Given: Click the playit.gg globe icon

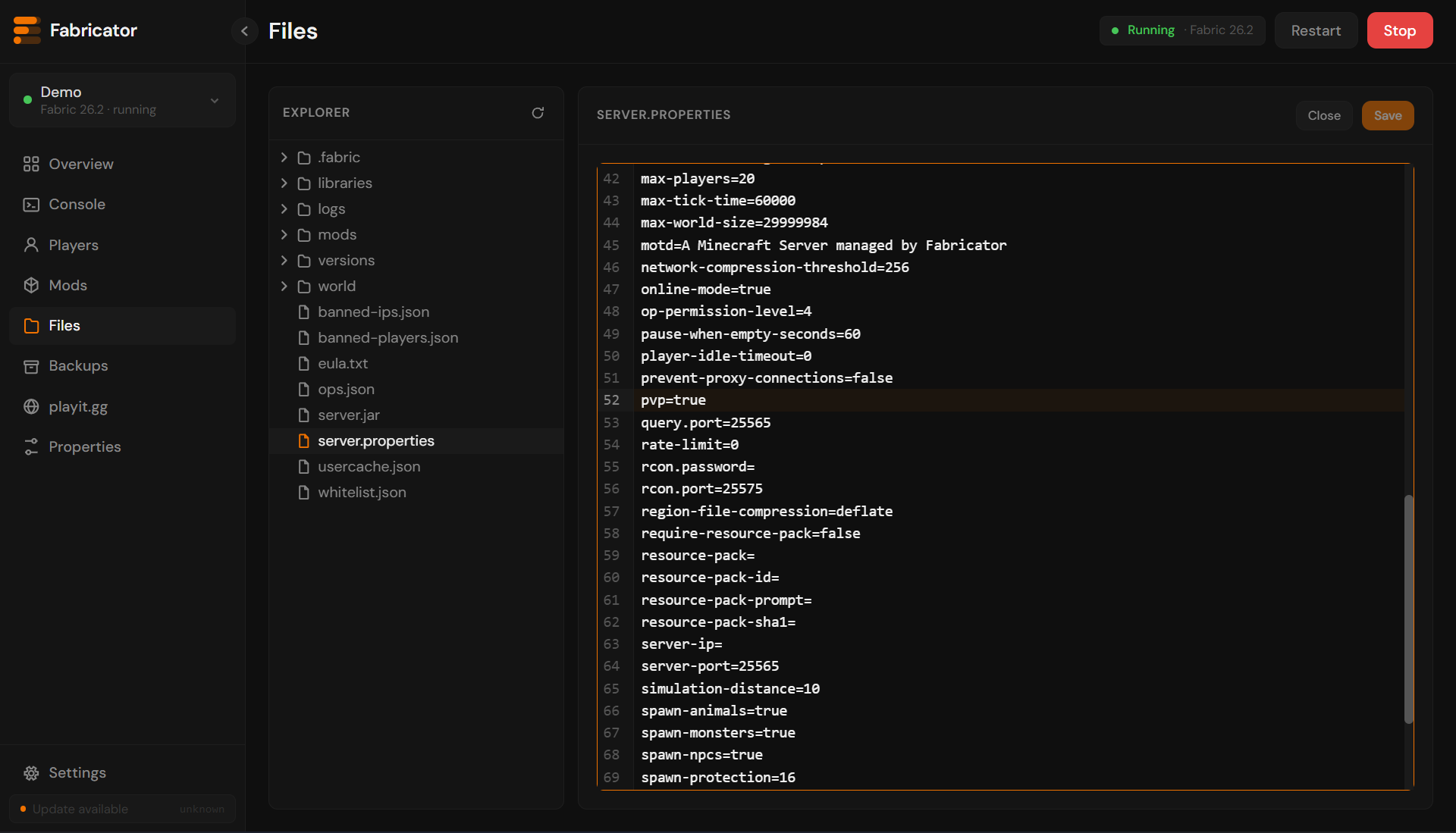Looking at the screenshot, I should (x=31, y=406).
